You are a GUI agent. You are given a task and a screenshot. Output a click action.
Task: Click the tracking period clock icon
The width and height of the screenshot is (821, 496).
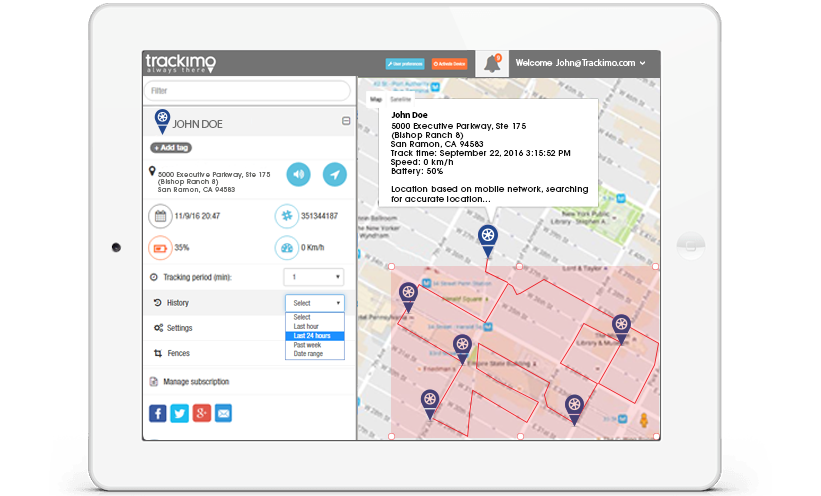click(153, 277)
